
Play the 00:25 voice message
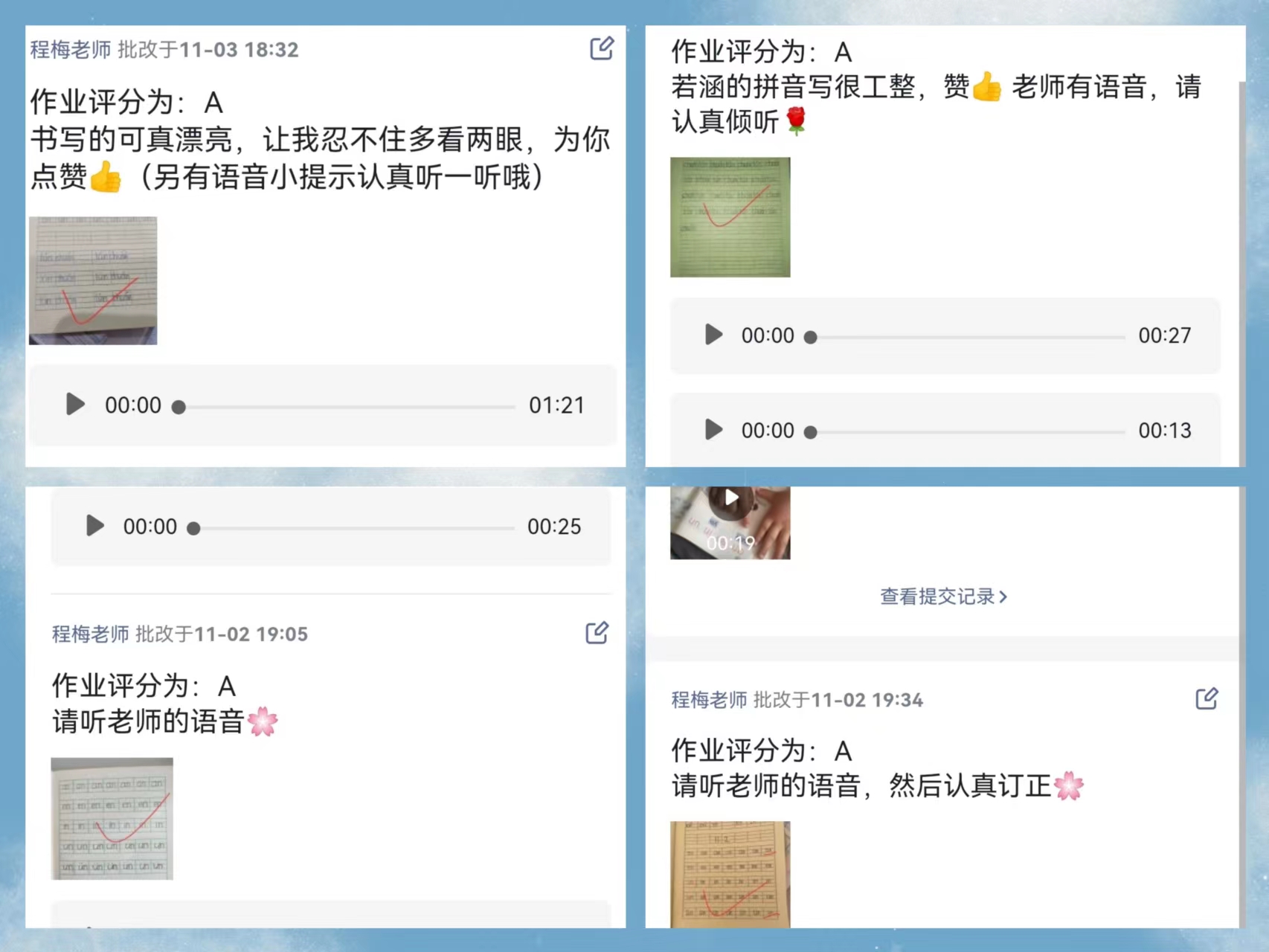click(94, 526)
